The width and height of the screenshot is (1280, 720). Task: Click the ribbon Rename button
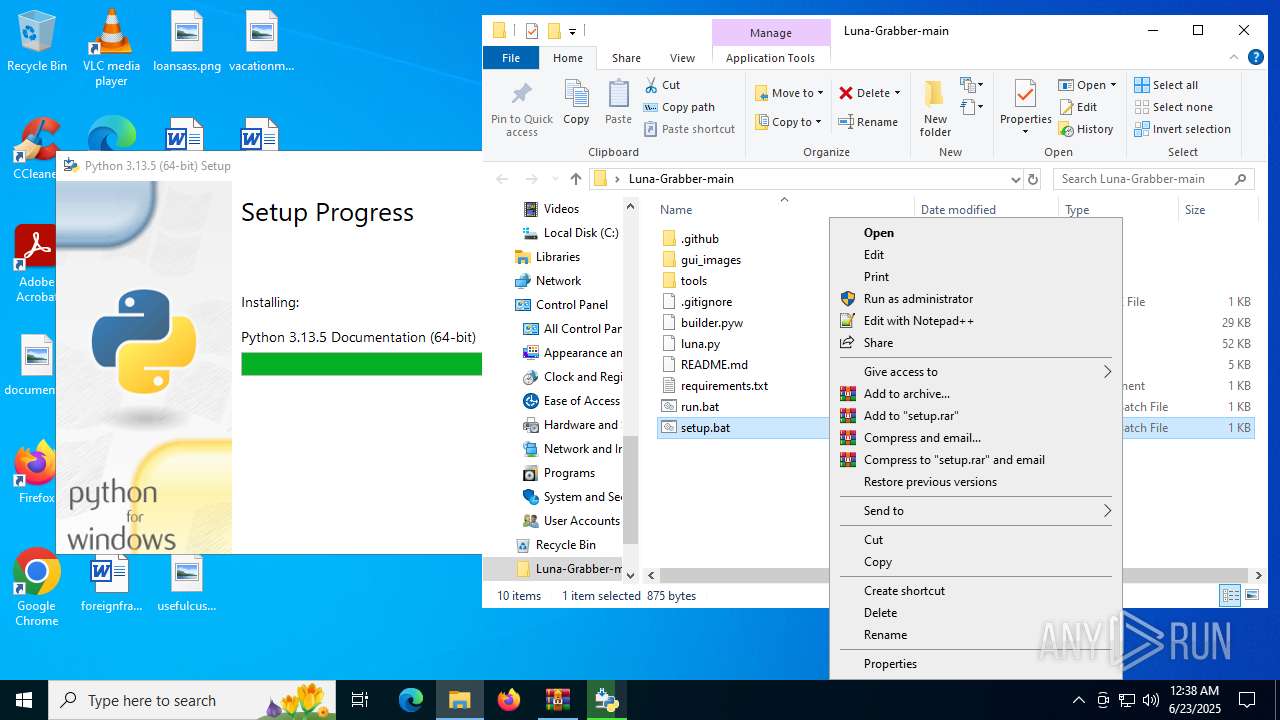868,122
